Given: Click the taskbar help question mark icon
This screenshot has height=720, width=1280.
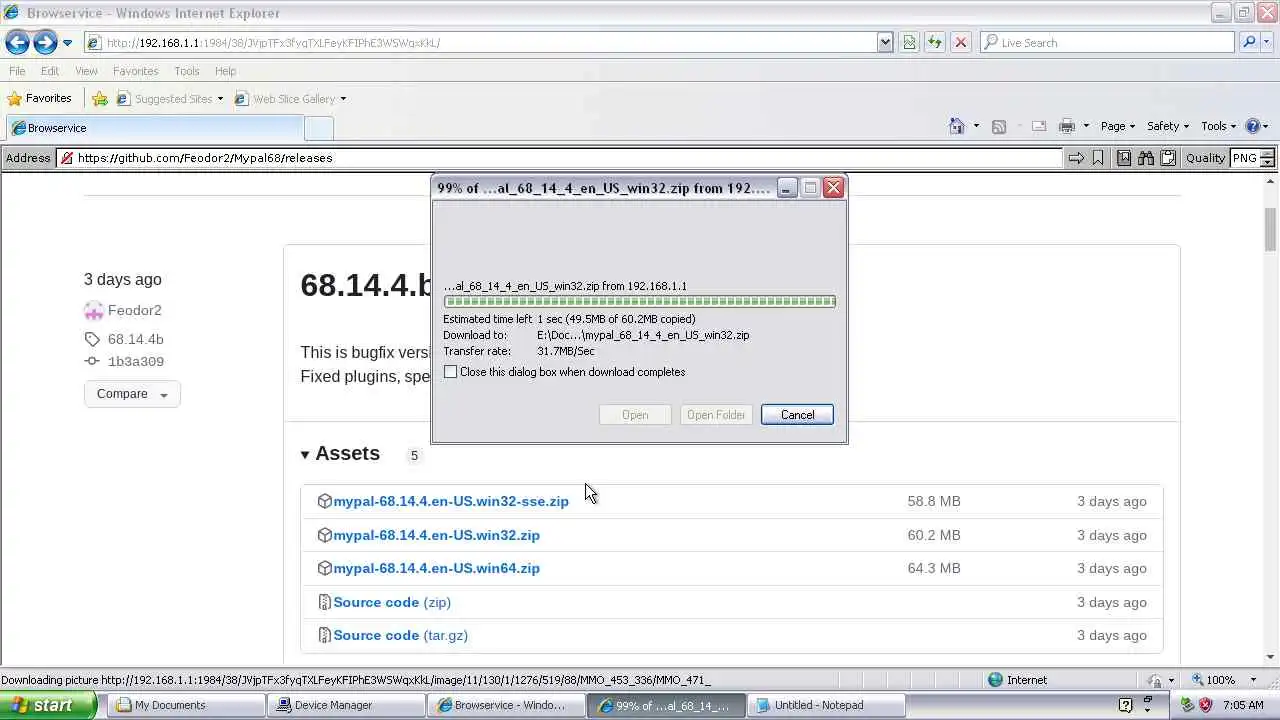Looking at the screenshot, I should (1125, 705).
